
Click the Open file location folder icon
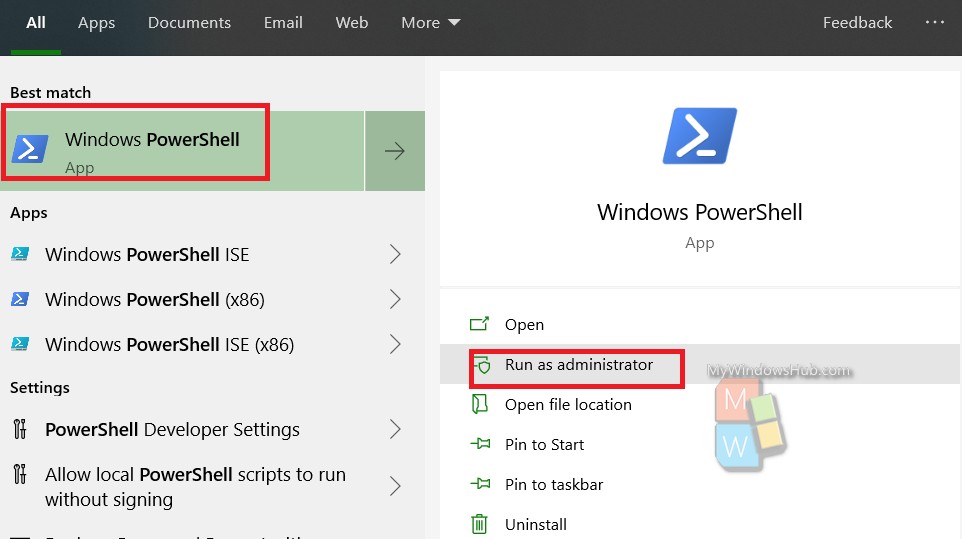point(479,404)
